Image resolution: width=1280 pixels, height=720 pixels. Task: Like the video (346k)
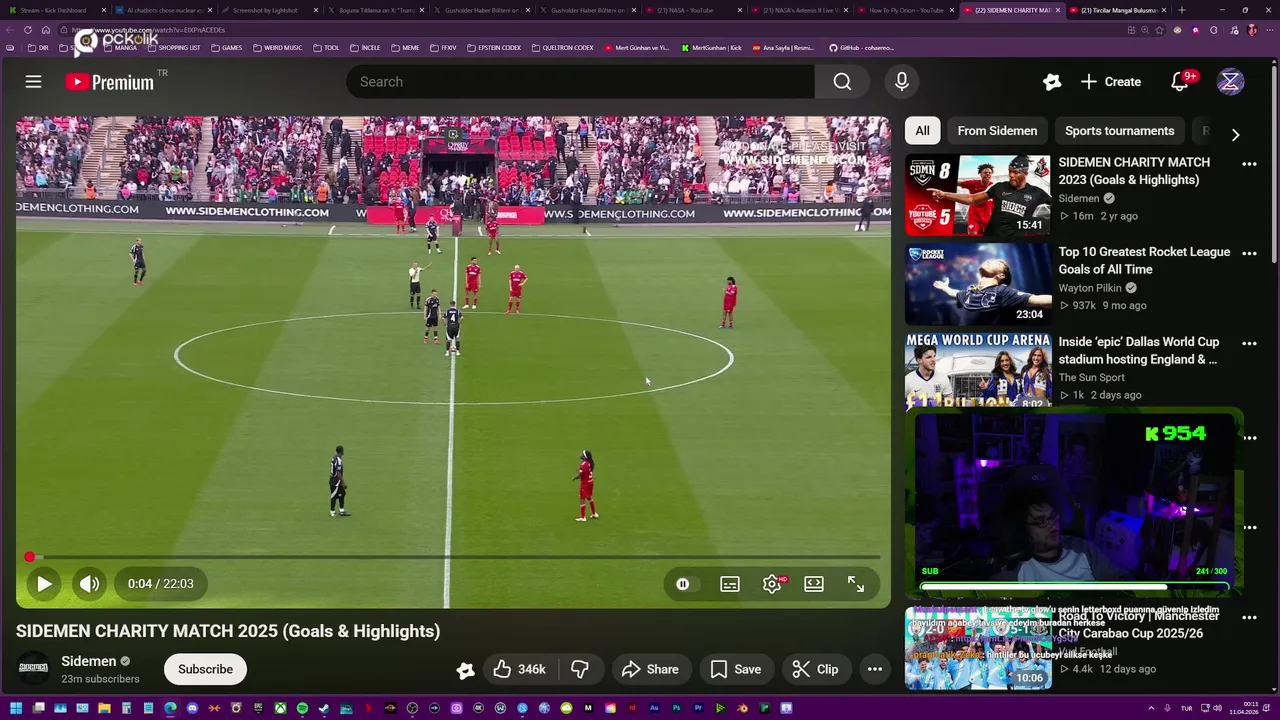pyautogui.click(x=519, y=669)
